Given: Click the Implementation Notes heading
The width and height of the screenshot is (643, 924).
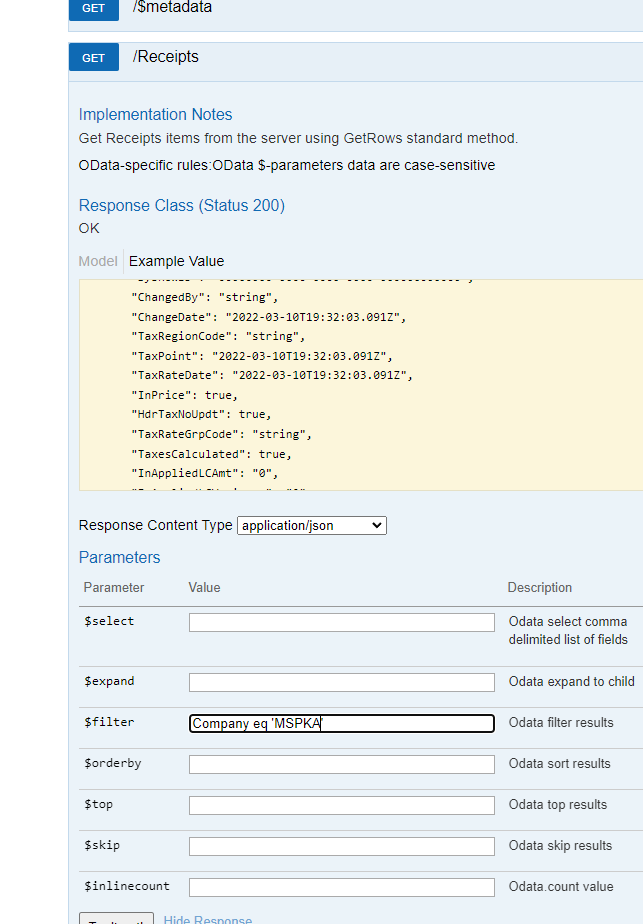Looking at the screenshot, I should point(155,114).
